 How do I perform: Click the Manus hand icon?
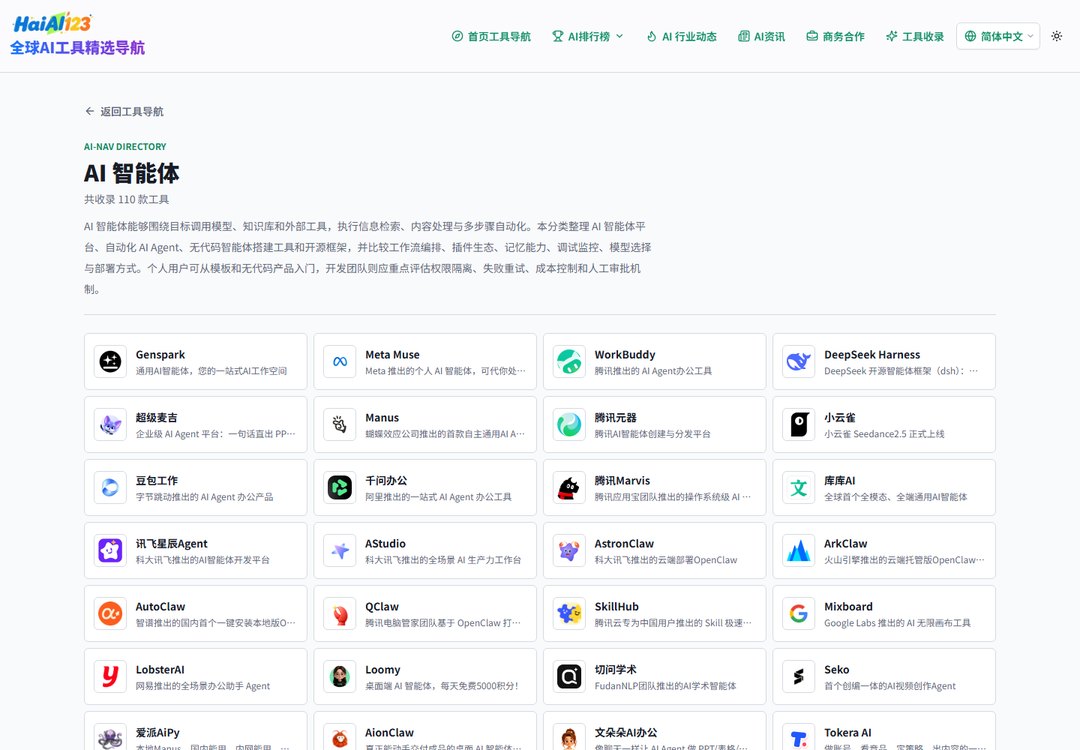point(340,425)
